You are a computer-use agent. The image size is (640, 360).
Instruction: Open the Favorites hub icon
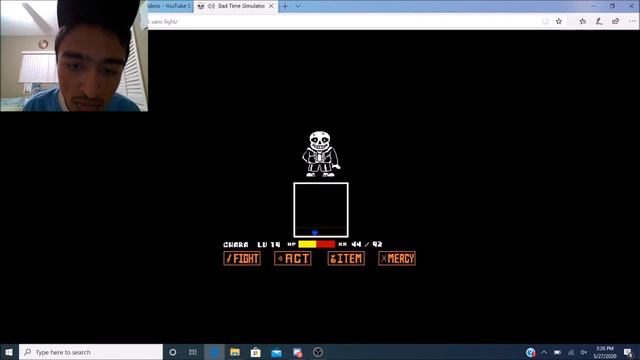582,22
